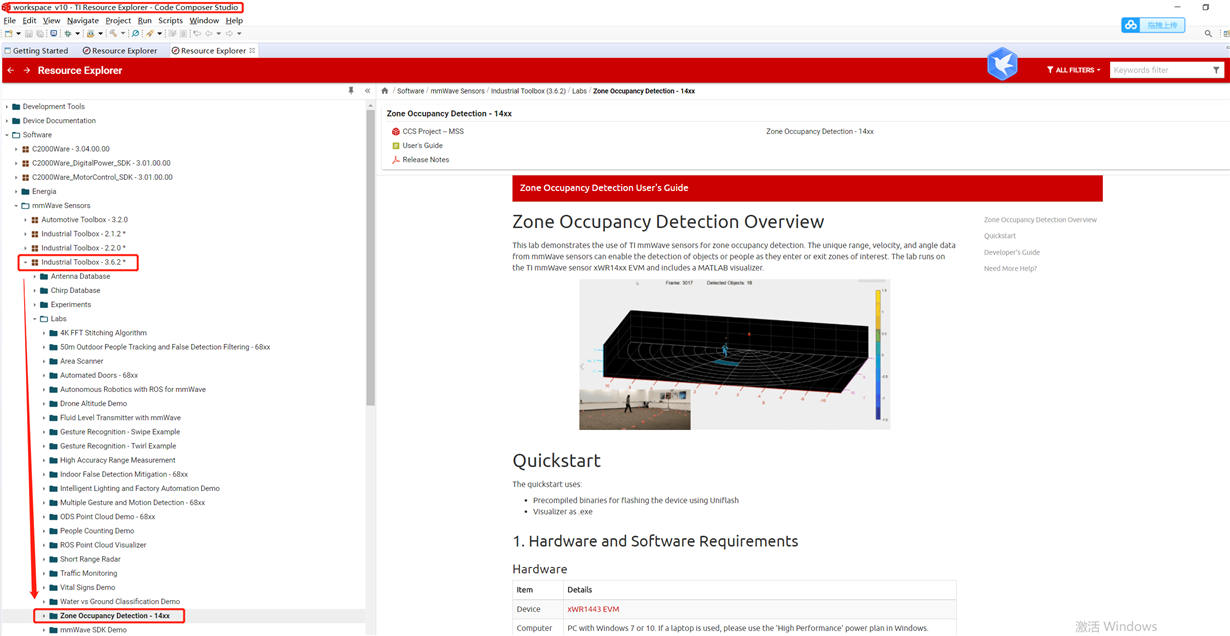The height and width of the screenshot is (636, 1230).
Task: Click the CCS Project - MSS cube icon
Action: click(x=396, y=131)
